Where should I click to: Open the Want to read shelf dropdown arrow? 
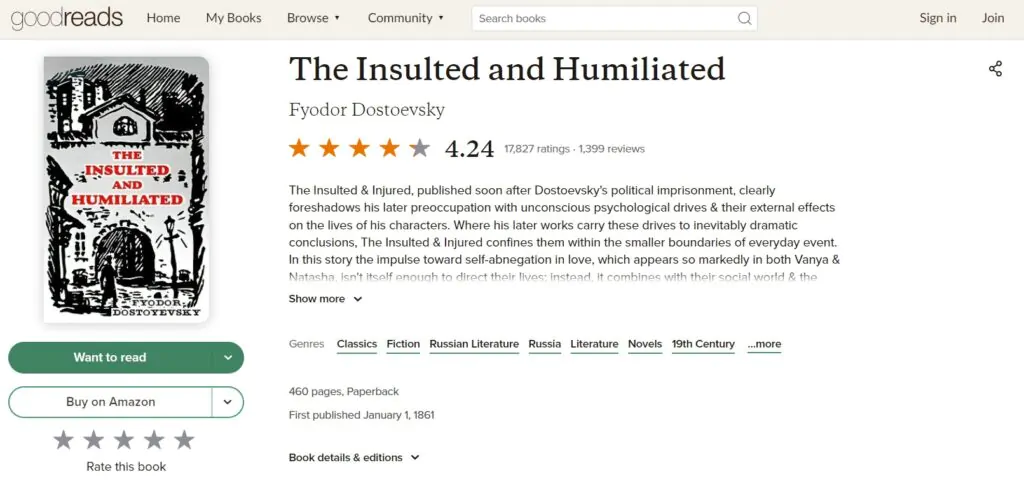[x=228, y=357]
